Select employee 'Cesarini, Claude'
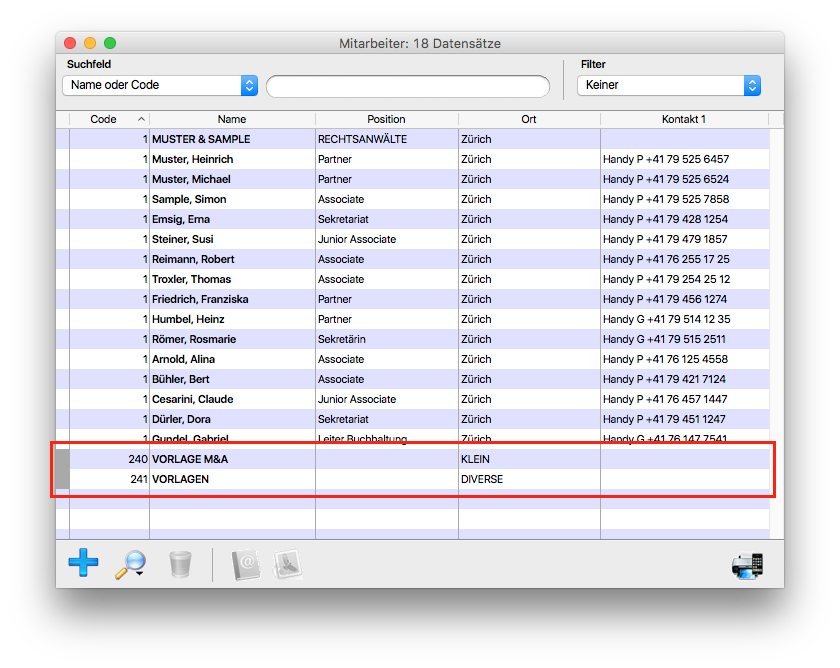The width and height of the screenshot is (840, 668). 413,399
